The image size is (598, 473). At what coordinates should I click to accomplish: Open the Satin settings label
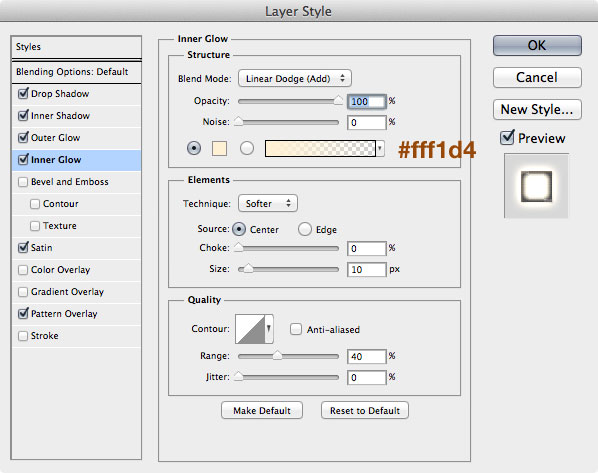pyautogui.click(x=42, y=248)
